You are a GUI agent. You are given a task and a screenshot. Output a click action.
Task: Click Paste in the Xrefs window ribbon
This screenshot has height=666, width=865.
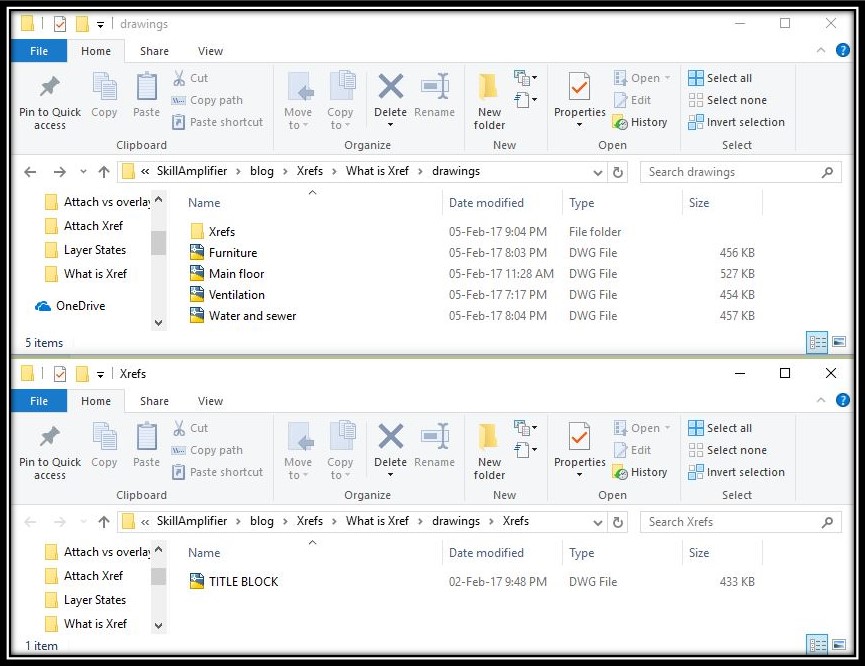click(146, 444)
